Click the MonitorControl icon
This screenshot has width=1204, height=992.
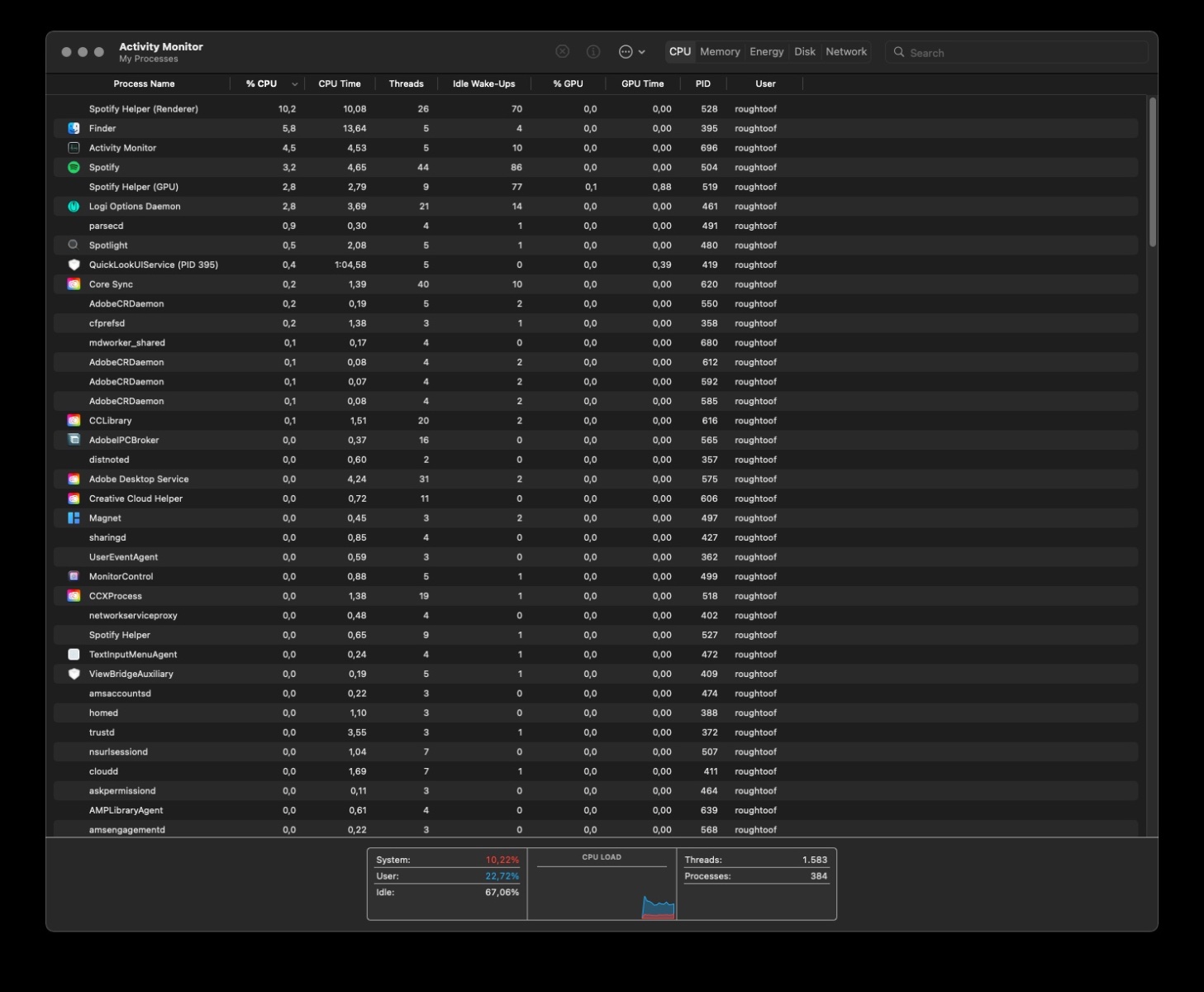[74, 576]
